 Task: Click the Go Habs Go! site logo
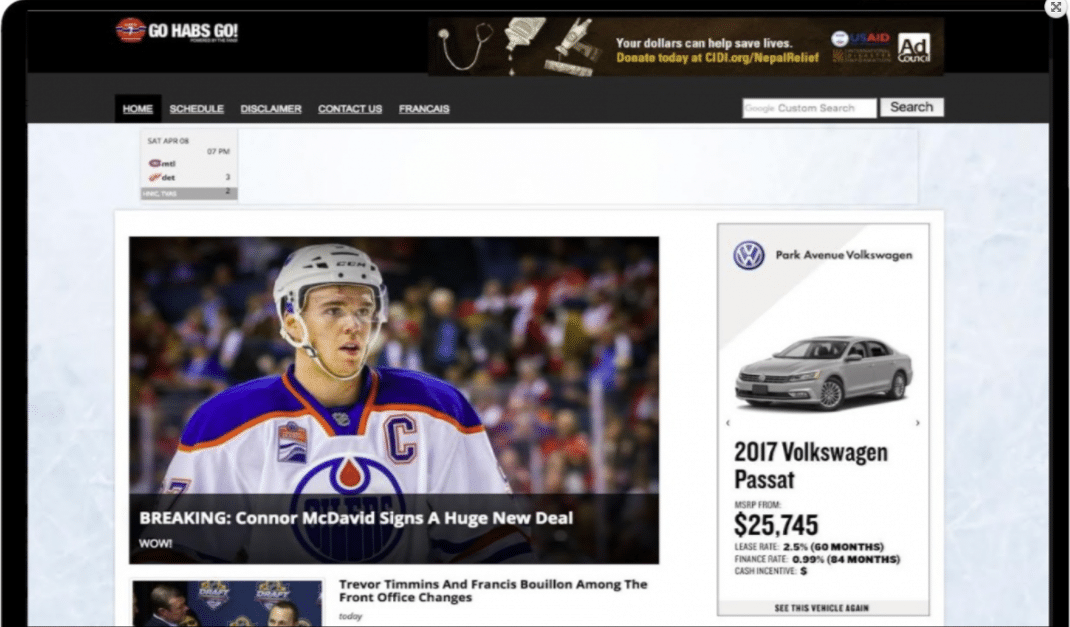tap(176, 31)
